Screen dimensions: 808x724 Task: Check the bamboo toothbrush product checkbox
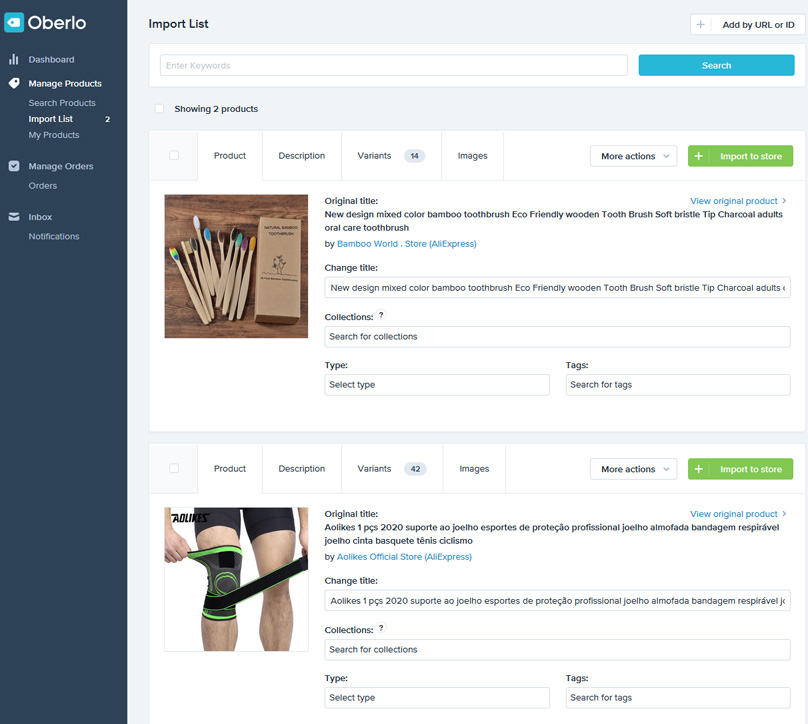point(174,156)
